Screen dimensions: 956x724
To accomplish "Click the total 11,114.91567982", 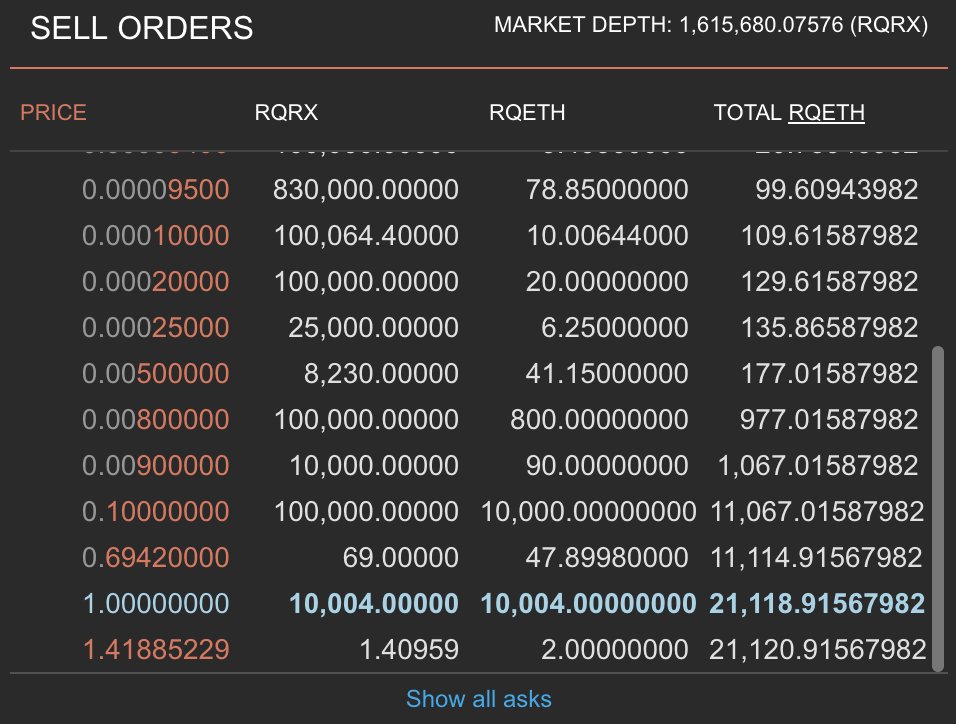I will (817, 557).
